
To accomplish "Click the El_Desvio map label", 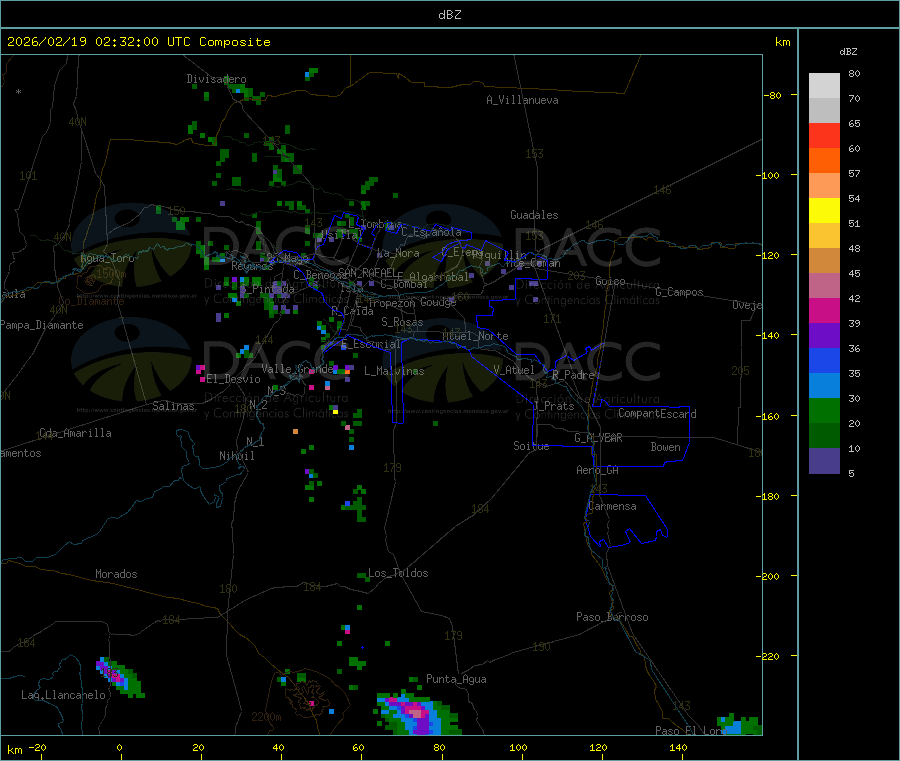I will (x=233, y=379).
